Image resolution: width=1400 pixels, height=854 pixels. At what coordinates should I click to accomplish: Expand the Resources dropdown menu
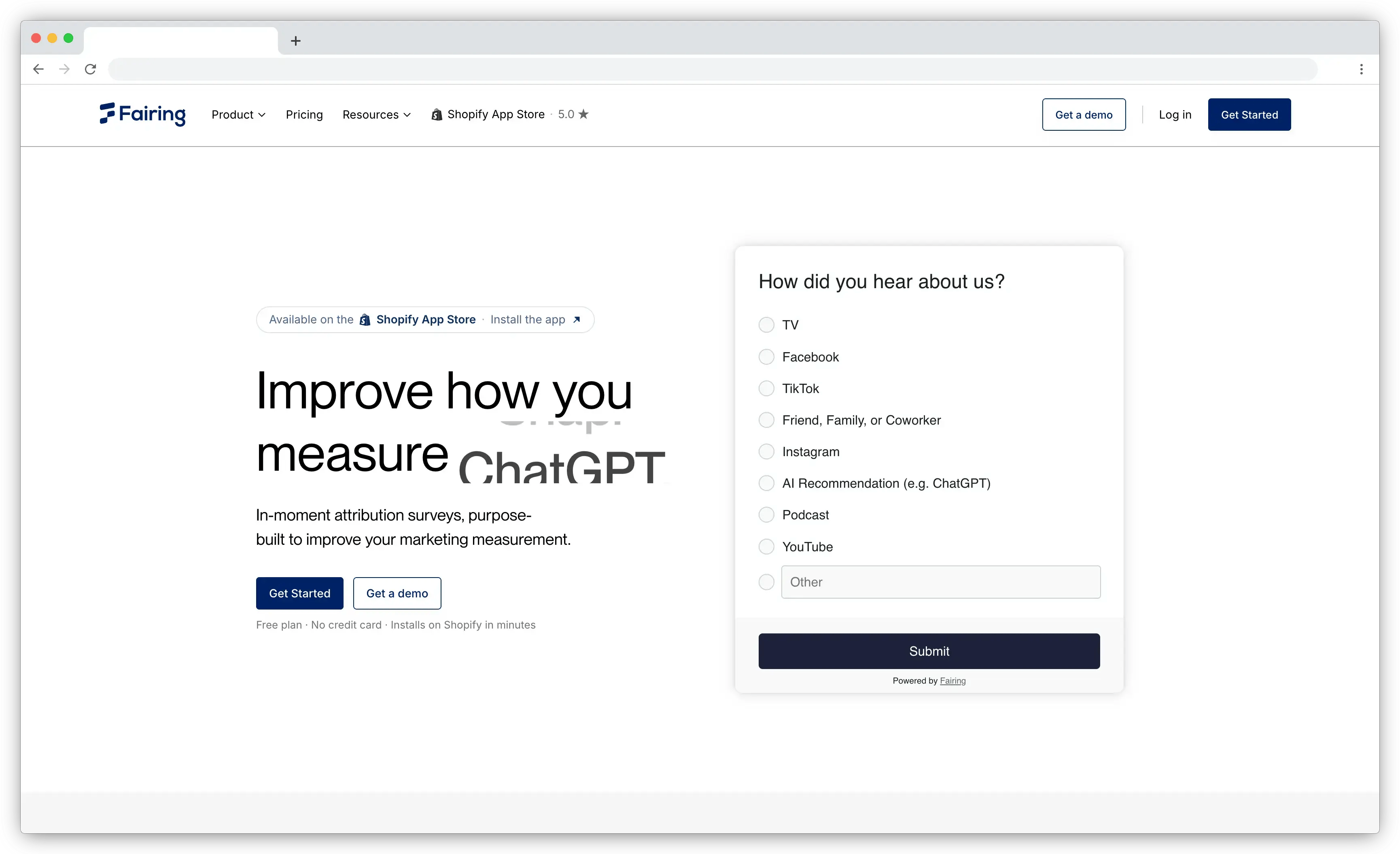pos(376,115)
